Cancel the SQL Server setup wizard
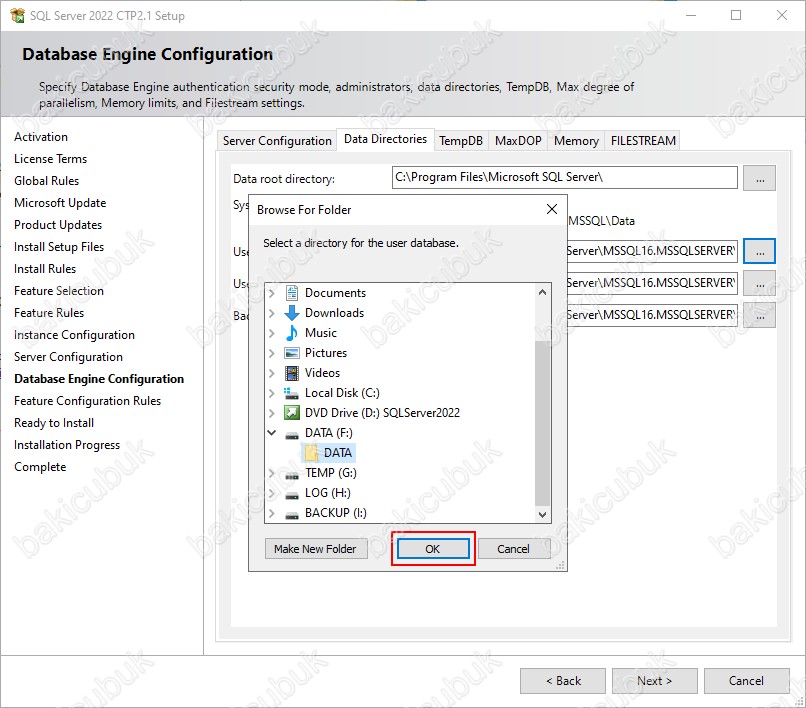This screenshot has height=708, width=806. coord(746,681)
